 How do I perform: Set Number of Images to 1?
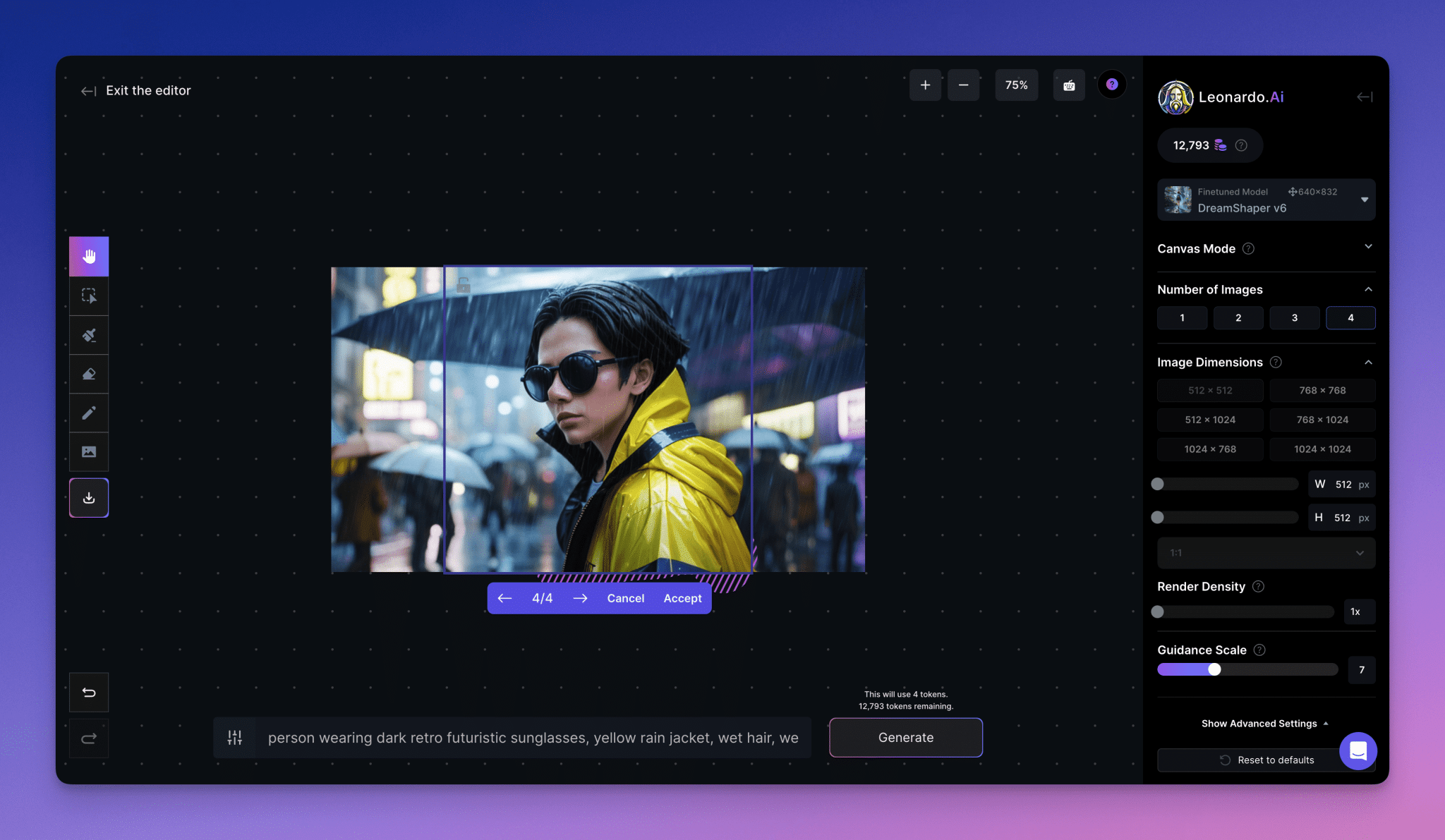pos(1182,318)
